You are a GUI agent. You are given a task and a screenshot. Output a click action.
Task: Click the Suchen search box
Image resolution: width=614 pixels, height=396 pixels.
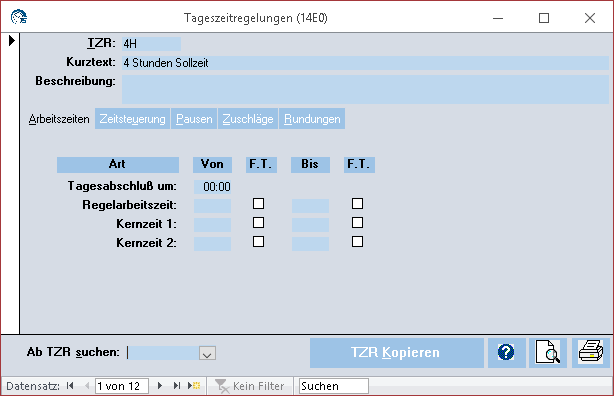click(x=334, y=386)
